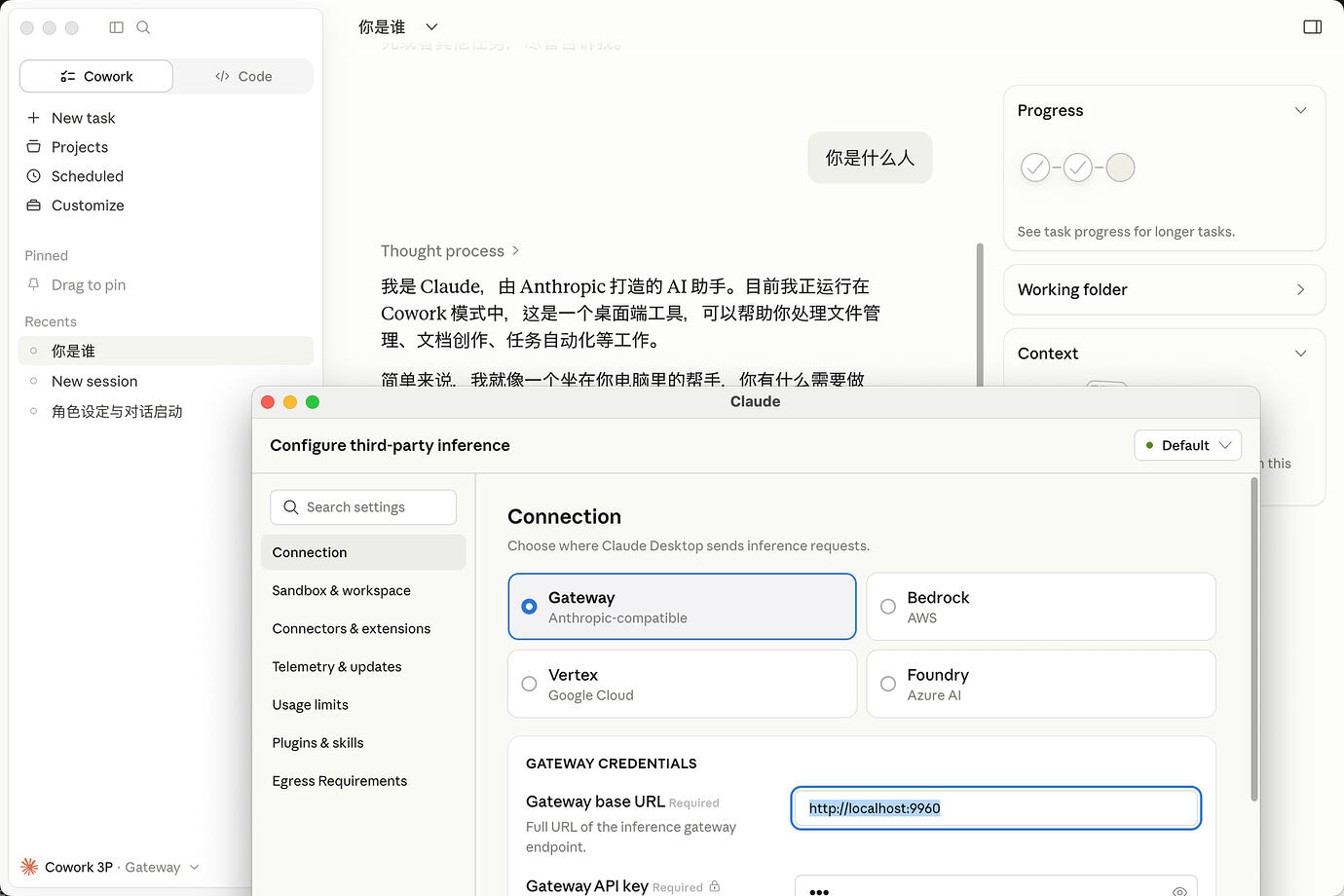Open Connection settings section

click(x=363, y=552)
